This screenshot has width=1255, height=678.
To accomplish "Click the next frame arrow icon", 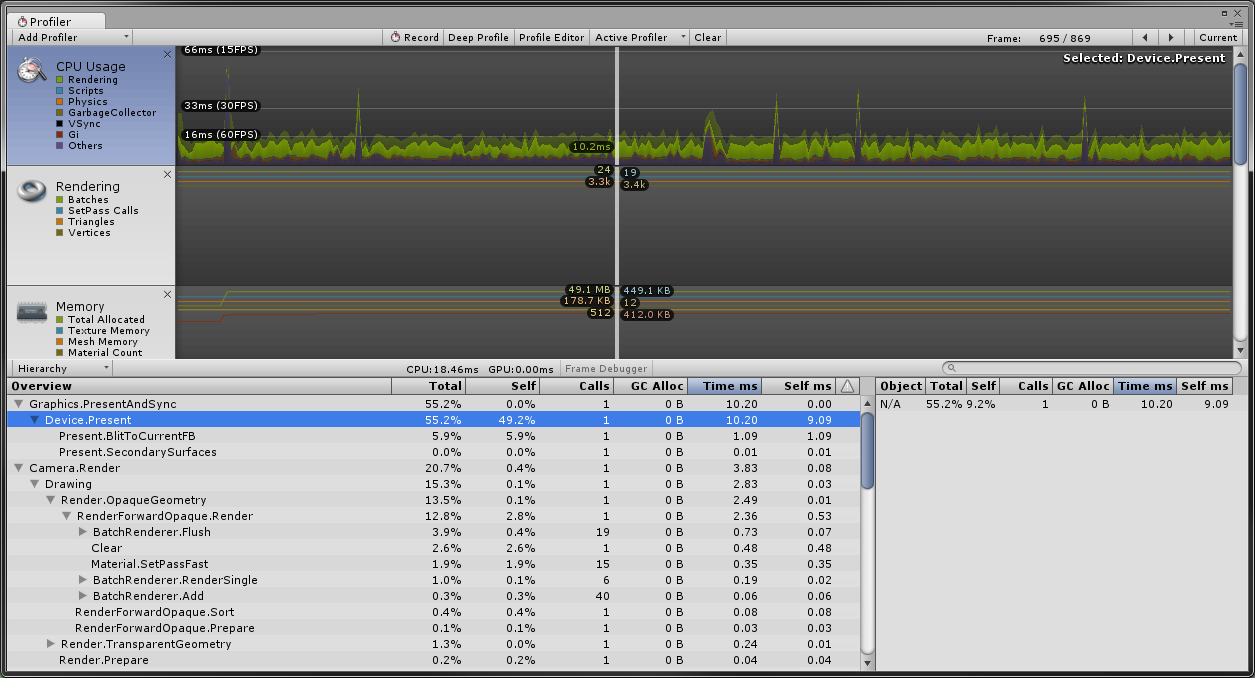I will pos(1169,37).
